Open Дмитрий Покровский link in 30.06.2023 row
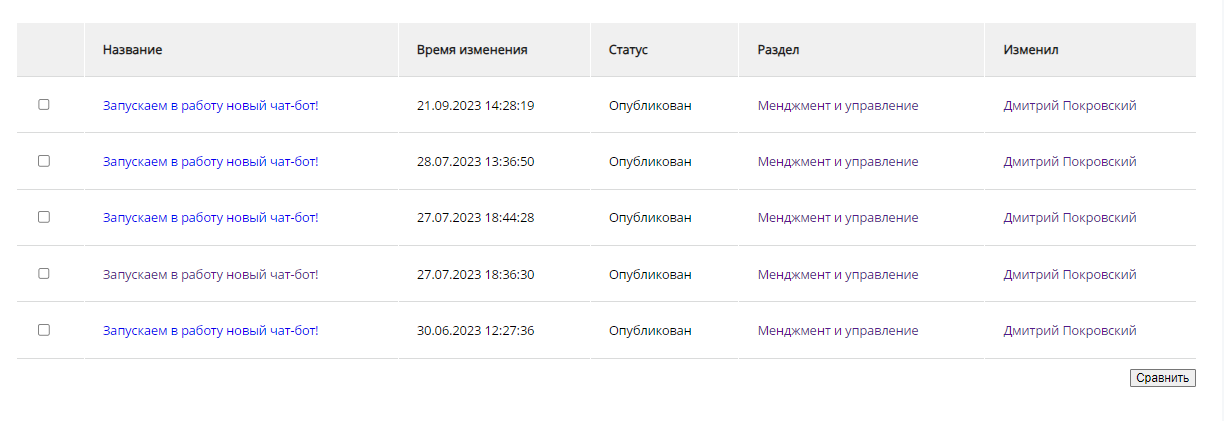 [1070, 330]
